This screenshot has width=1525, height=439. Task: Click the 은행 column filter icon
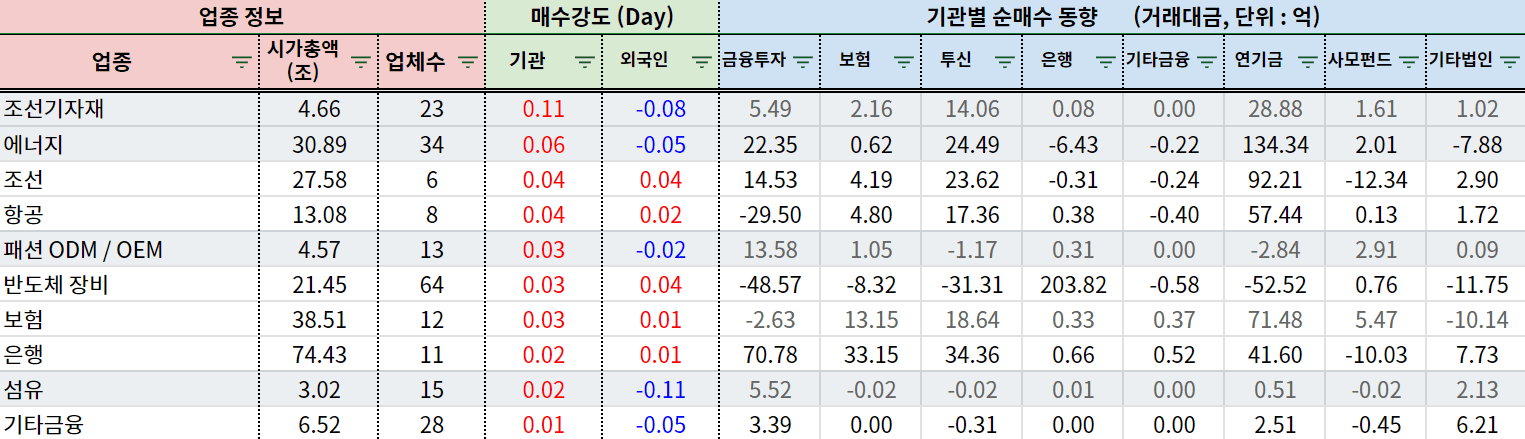(x=1105, y=62)
